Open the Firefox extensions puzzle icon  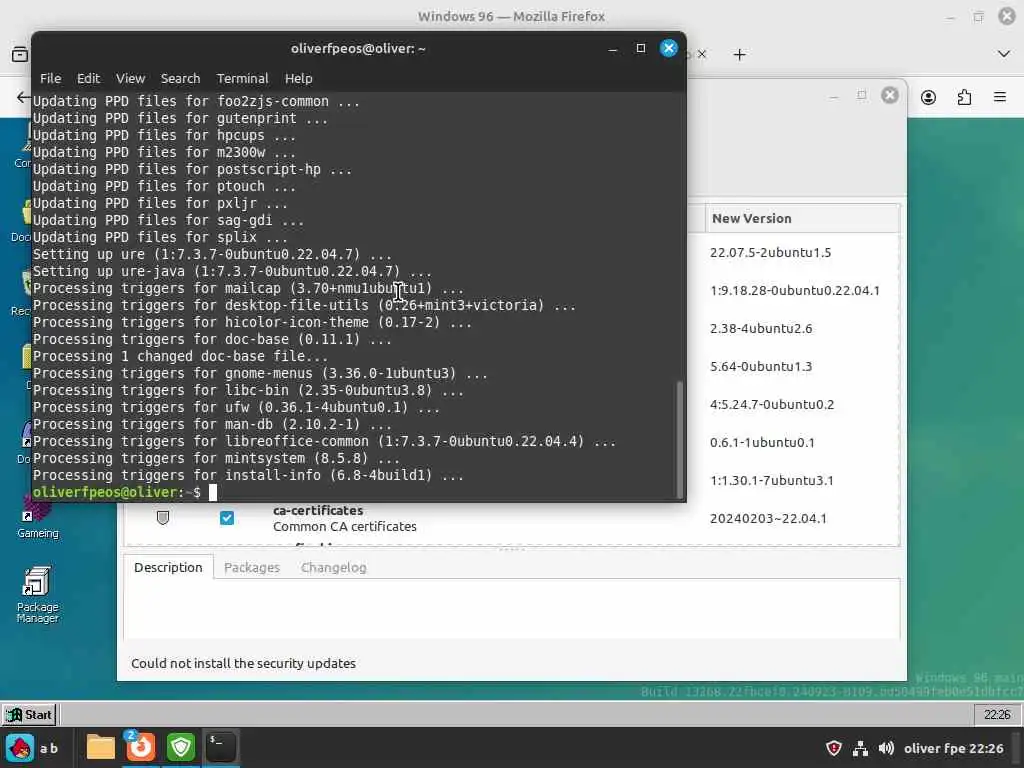pyautogui.click(x=964, y=97)
